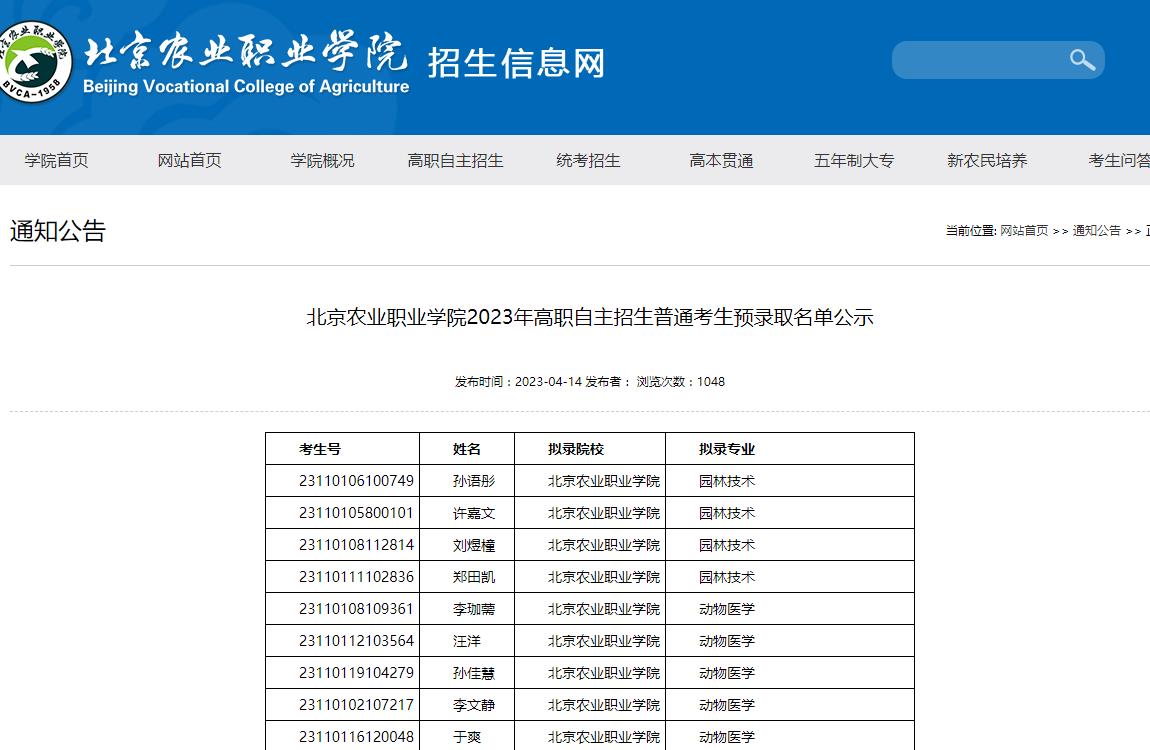Click 动物医学 in 汪洋's row
Screen dimensions: 1150x750
click(x=727, y=641)
